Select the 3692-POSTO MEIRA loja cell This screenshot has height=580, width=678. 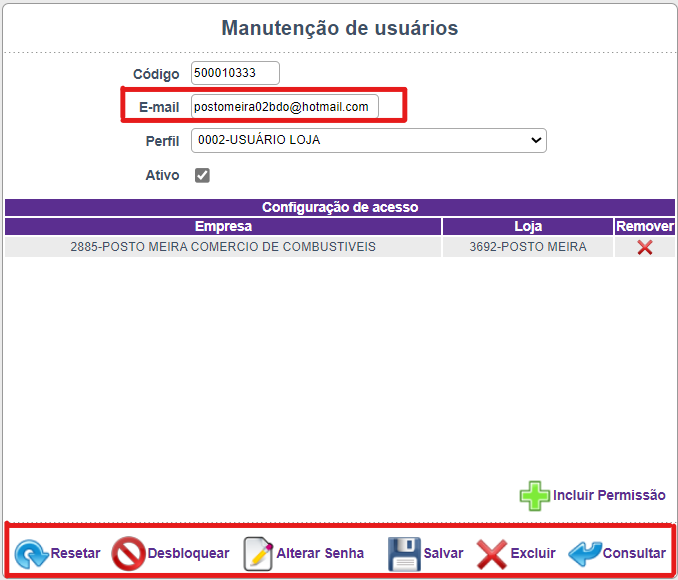point(528,247)
